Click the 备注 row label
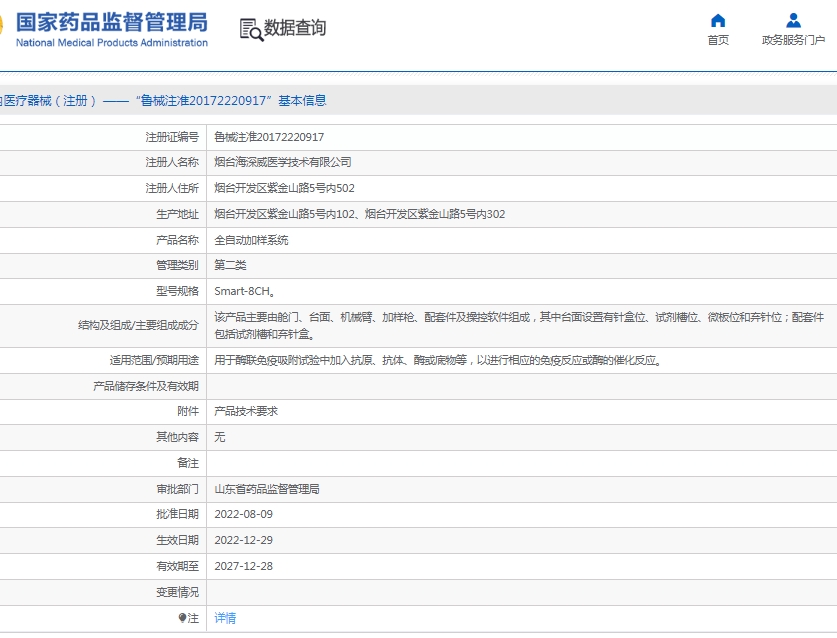 coord(188,463)
